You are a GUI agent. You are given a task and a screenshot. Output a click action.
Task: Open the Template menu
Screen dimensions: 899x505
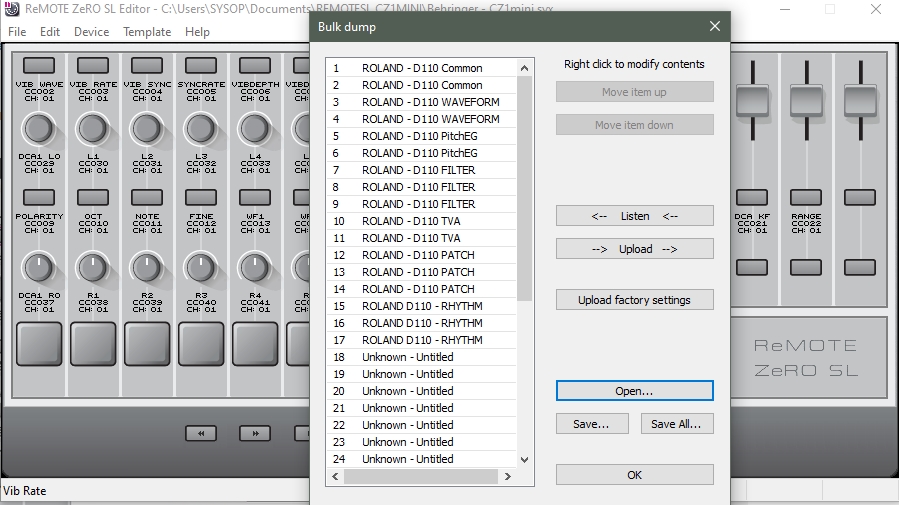(147, 32)
